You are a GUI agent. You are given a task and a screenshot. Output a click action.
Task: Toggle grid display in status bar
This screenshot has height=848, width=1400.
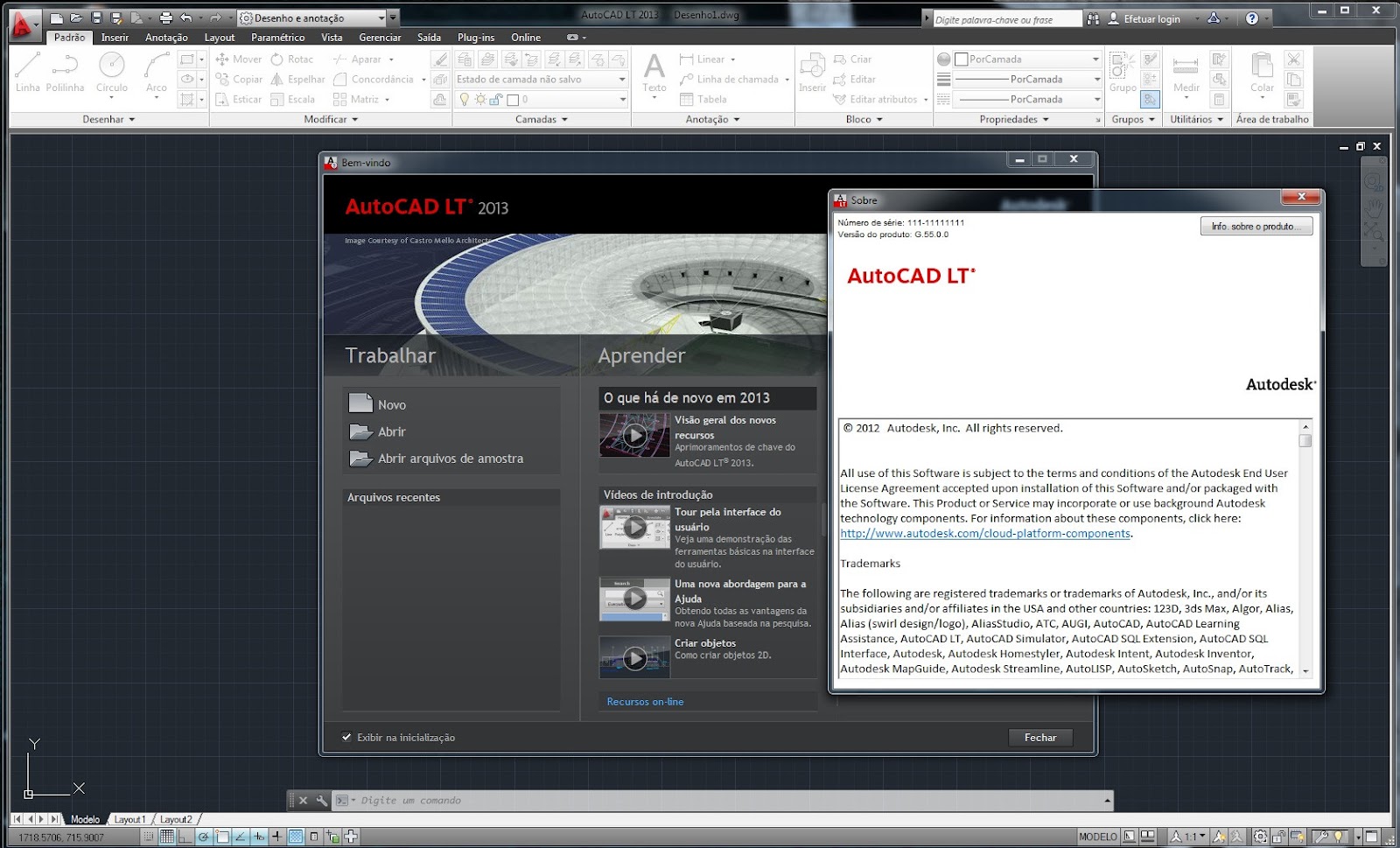click(x=166, y=837)
